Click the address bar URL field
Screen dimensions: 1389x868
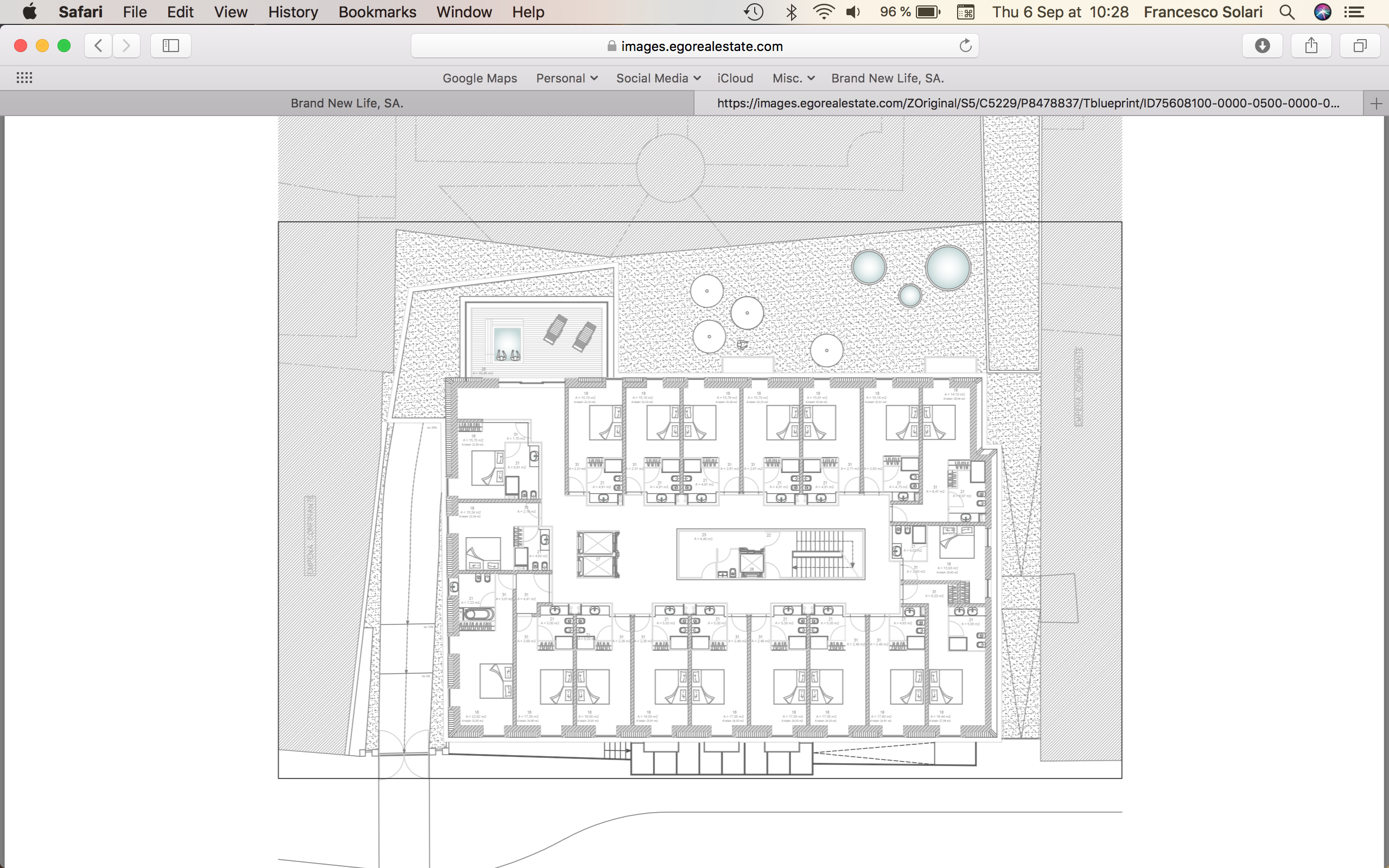pyautogui.click(x=694, y=46)
